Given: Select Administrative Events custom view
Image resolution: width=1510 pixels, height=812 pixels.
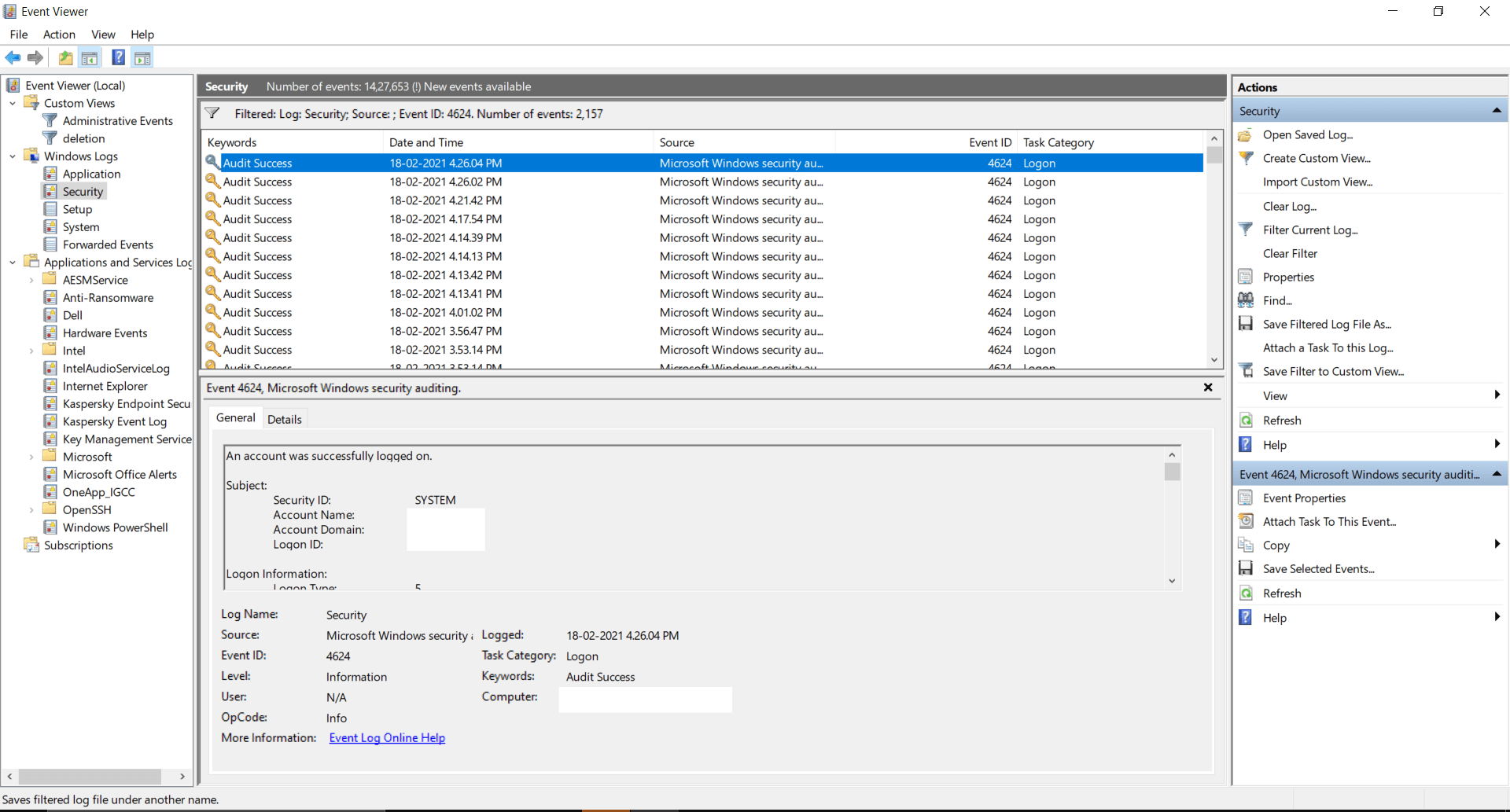Looking at the screenshot, I should pos(118,121).
